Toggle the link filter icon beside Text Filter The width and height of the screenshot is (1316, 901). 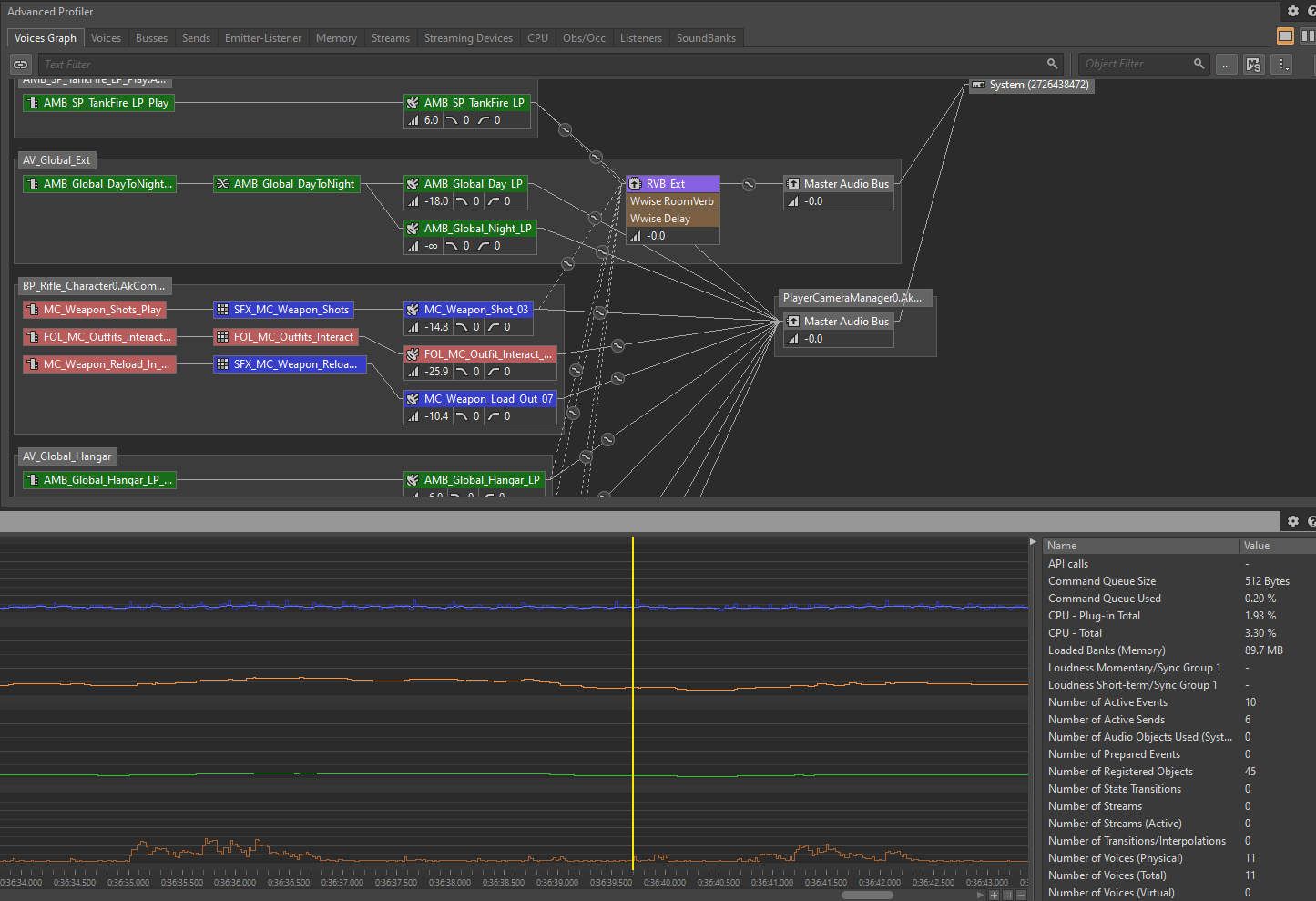[20, 64]
